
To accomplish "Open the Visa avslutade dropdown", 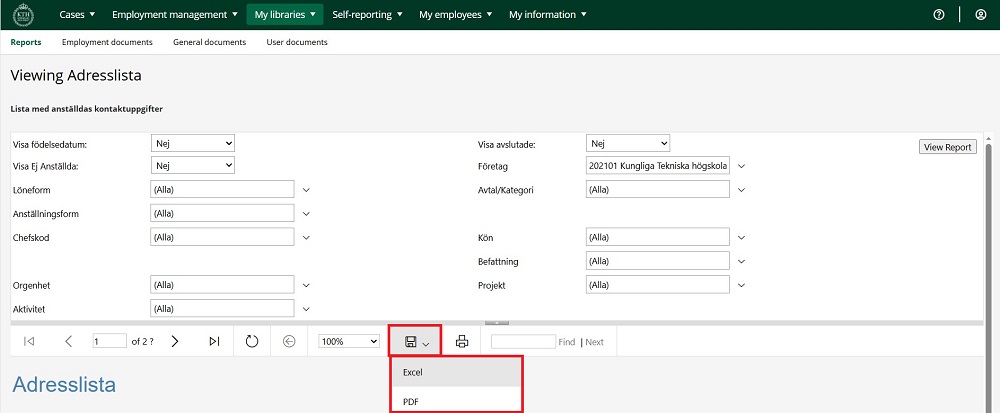I will [628, 144].
